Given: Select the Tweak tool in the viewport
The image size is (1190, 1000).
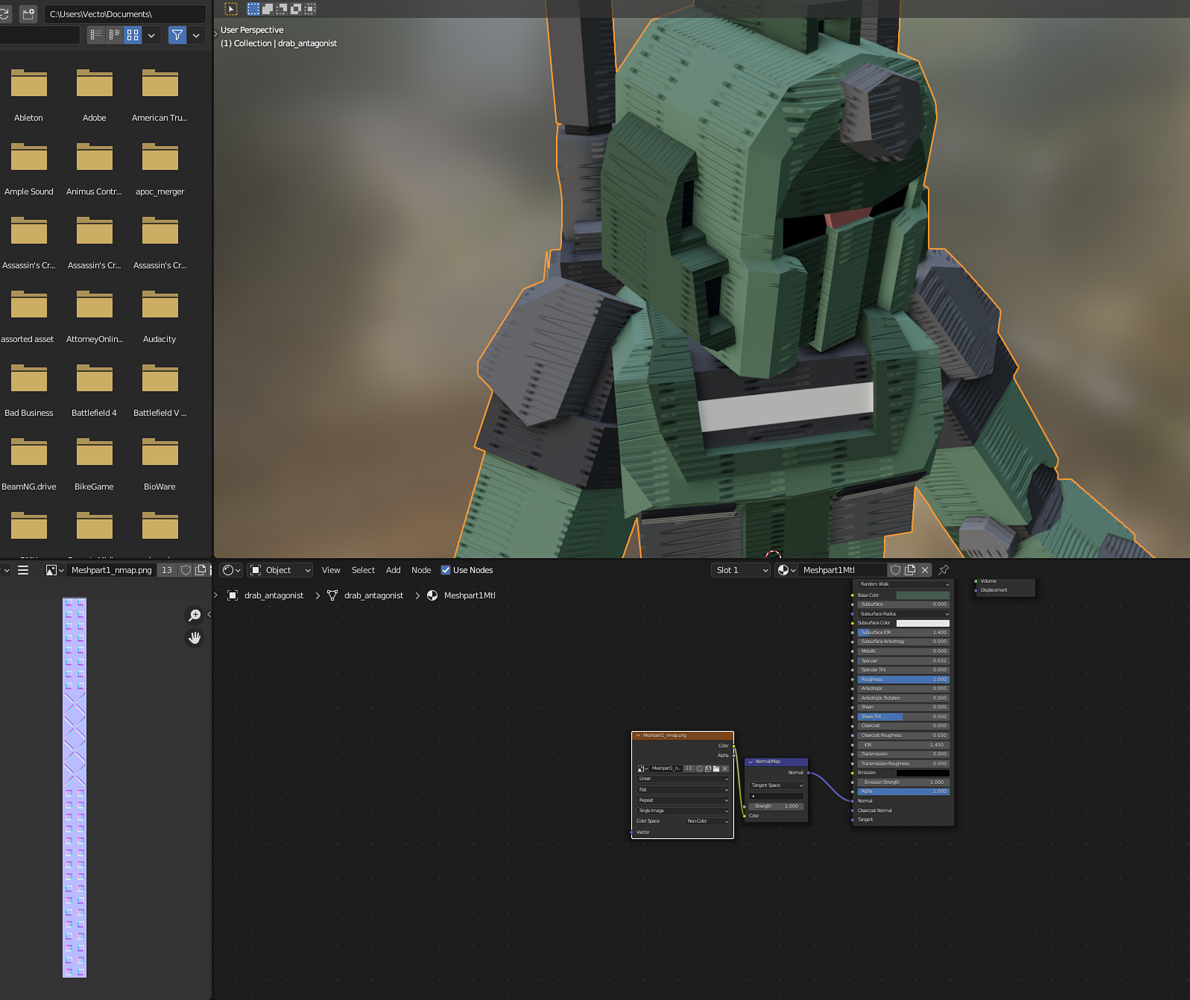Looking at the screenshot, I should [x=230, y=8].
